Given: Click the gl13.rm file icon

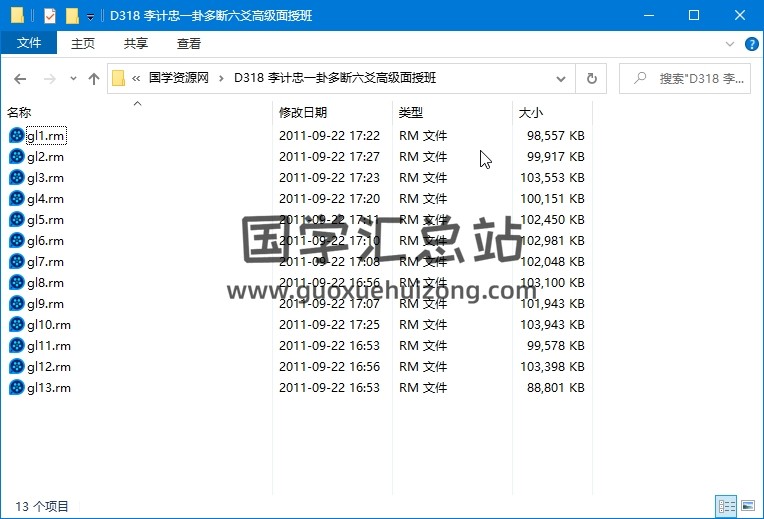Looking at the screenshot, I should [x=16, y=387].
